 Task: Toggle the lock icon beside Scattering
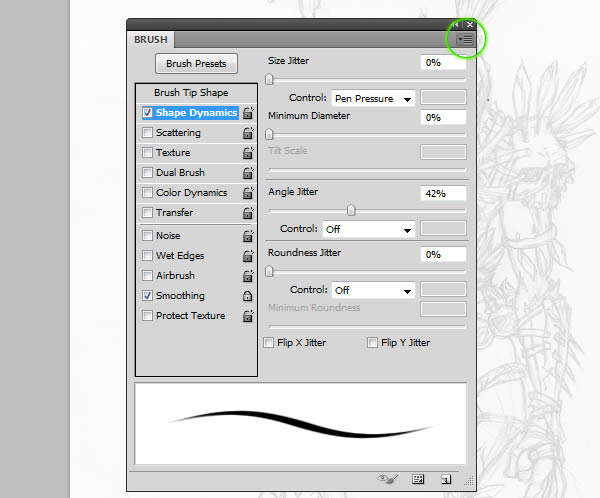[248, 133]
